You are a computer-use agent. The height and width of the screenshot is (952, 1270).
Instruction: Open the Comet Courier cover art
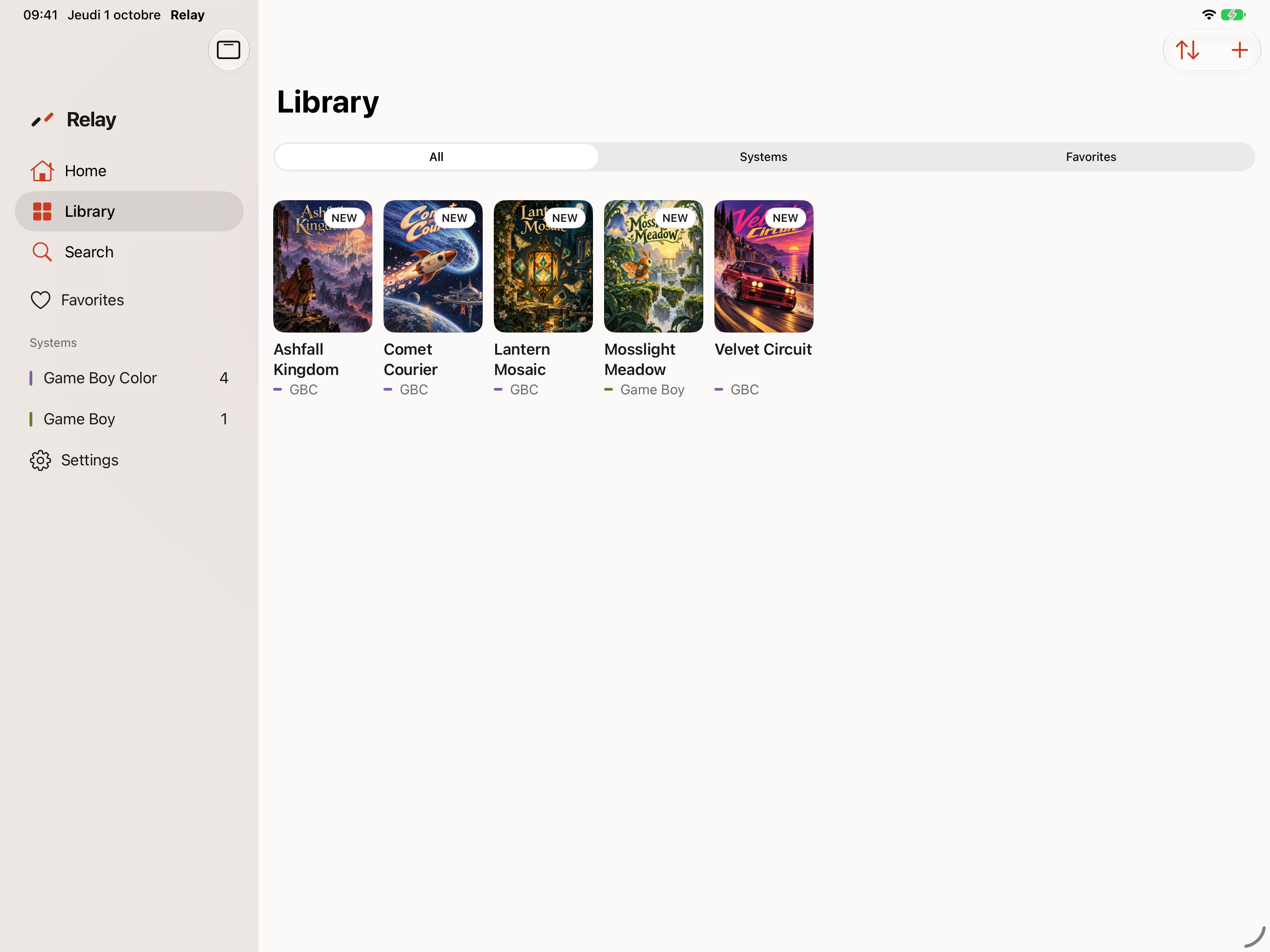433,266
